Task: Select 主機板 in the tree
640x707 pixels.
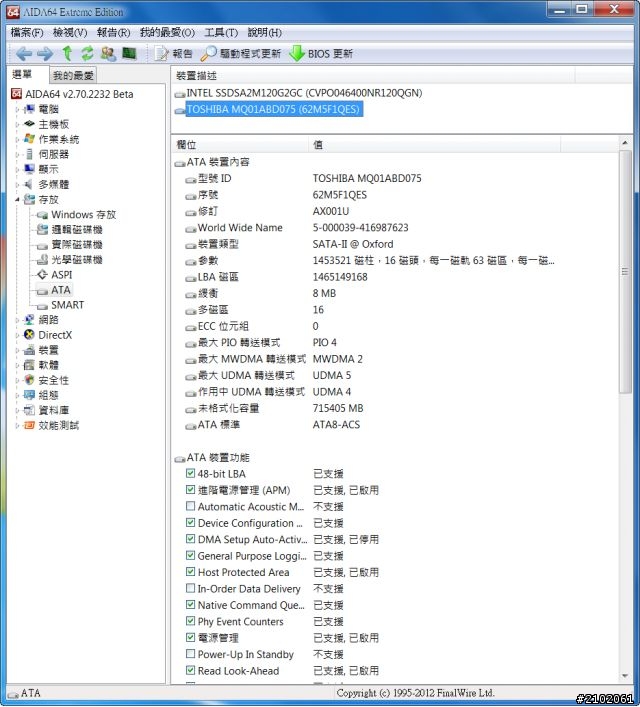Action: [46, 124]
